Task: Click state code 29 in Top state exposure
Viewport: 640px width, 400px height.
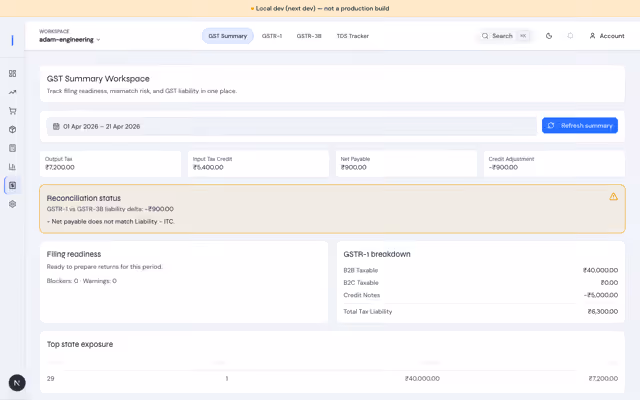Action: [51, 379]
